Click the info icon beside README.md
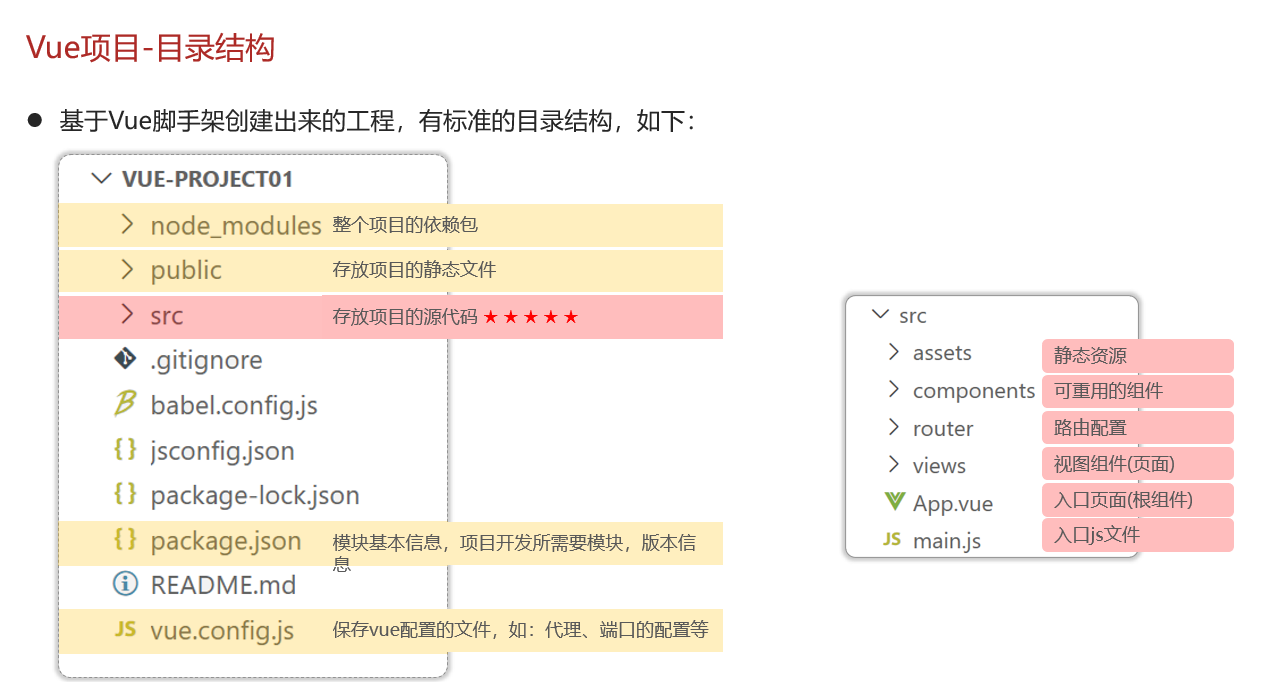The image size is (1288, 682). (x=125, y=585)
